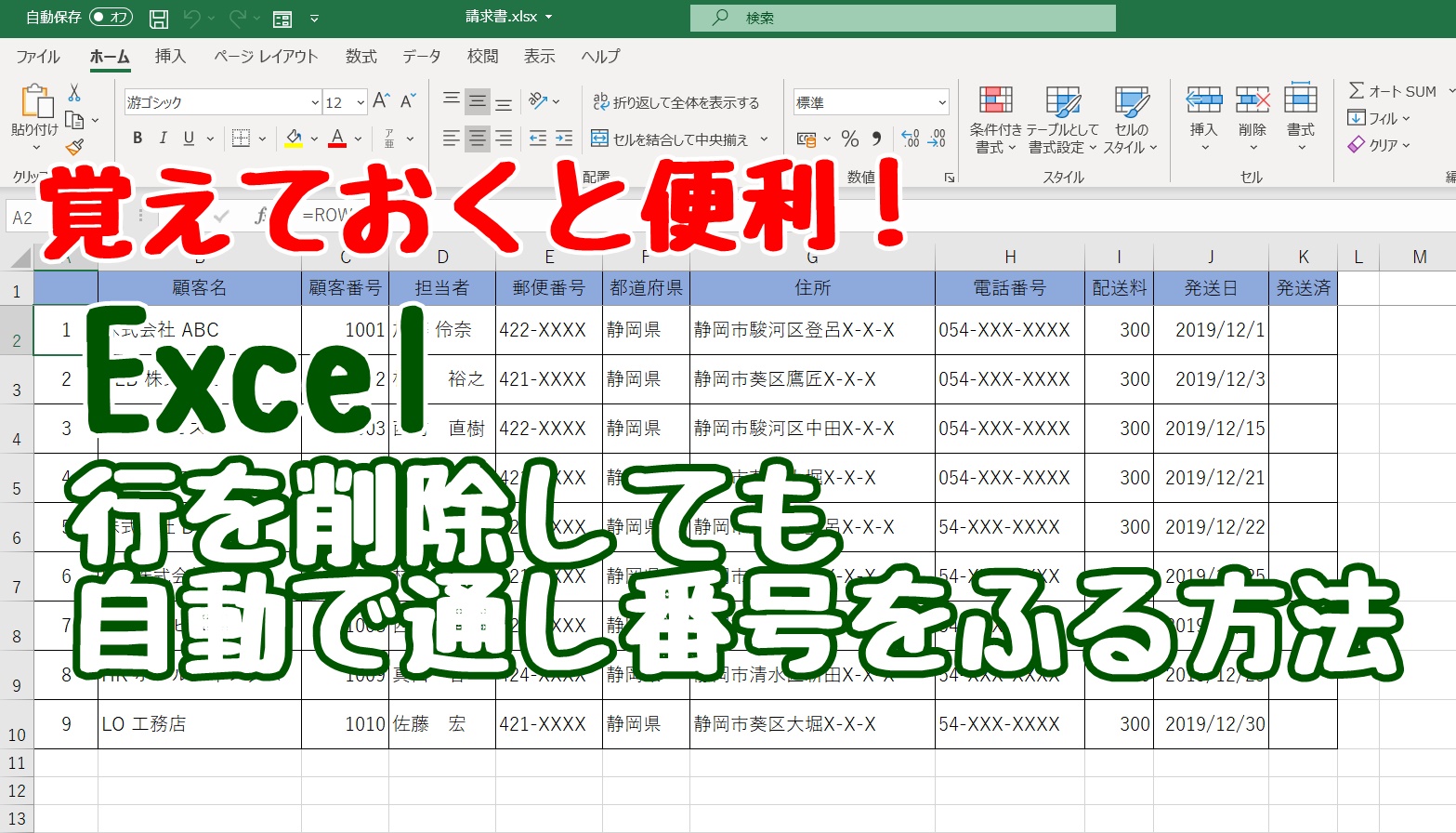Select row 11 header
The image size is (1456, 833).
(17, 763)
